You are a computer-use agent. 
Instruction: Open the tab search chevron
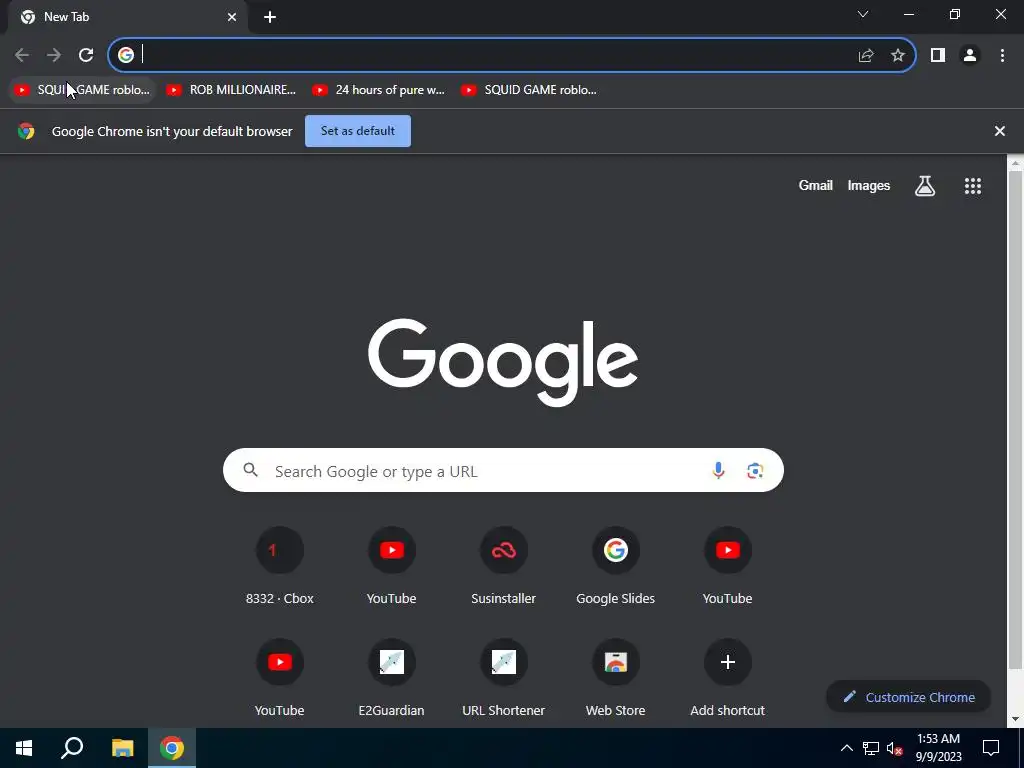[x=863, y=14]
